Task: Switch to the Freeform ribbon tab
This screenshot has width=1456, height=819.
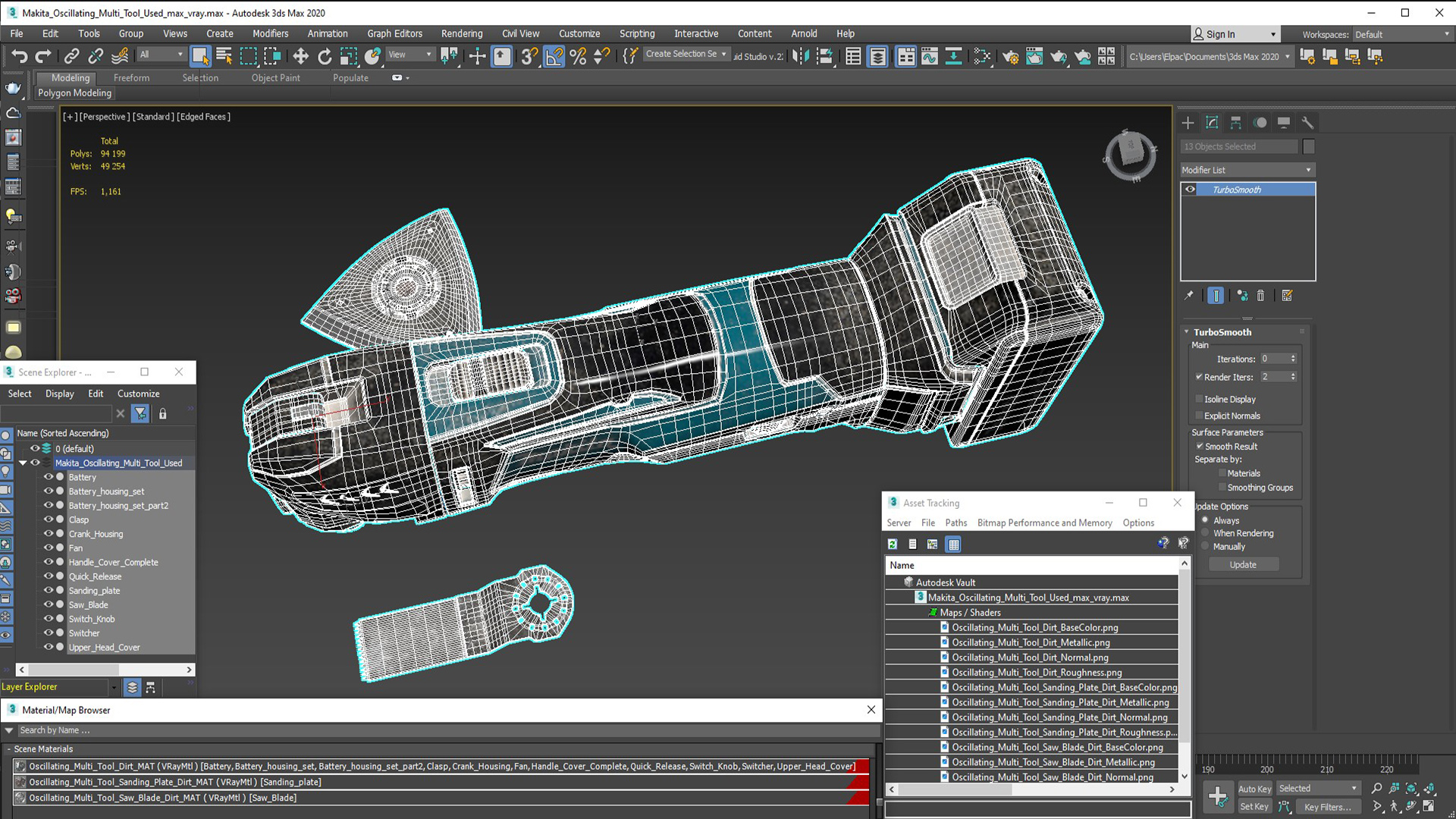Action: pos(131,77)
